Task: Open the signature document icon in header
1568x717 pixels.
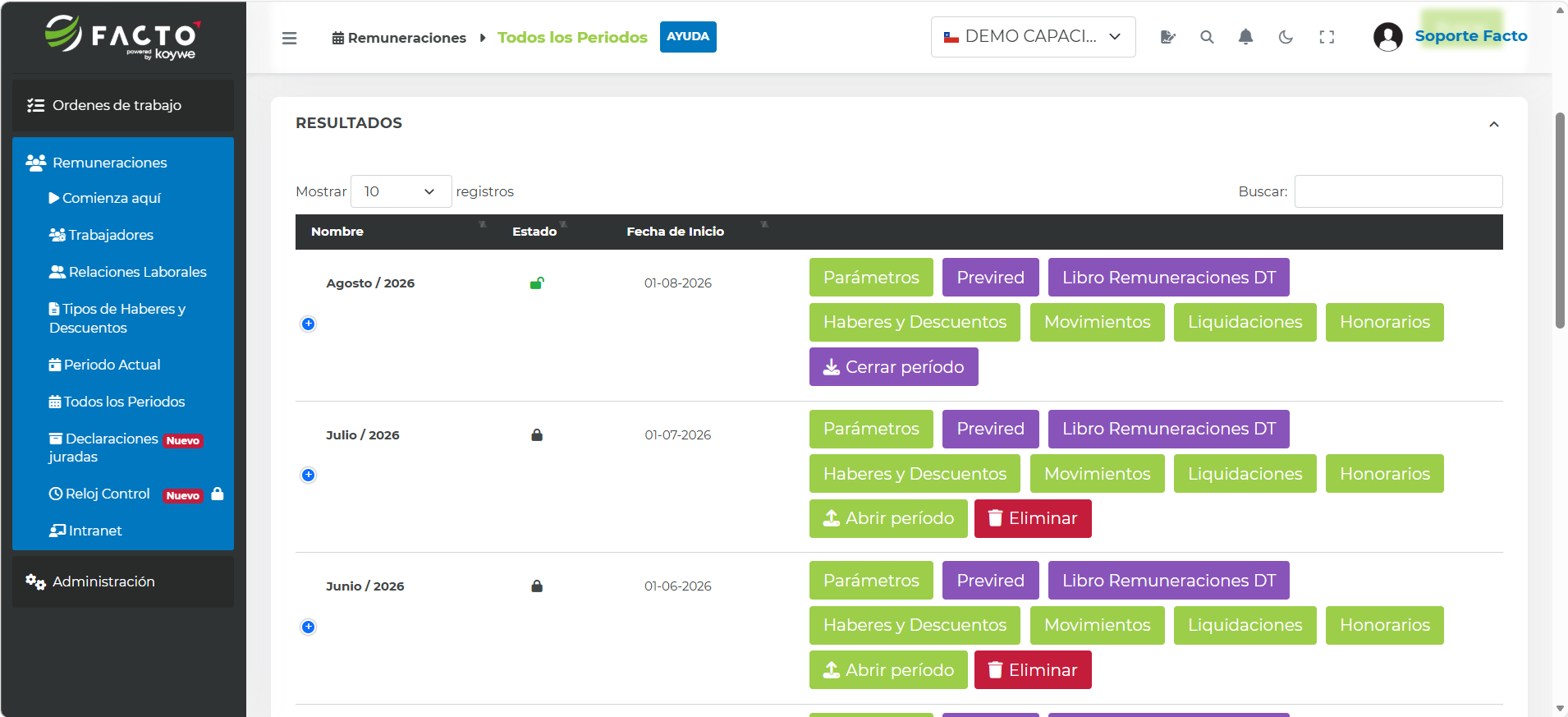Action: click(1167, 37)
